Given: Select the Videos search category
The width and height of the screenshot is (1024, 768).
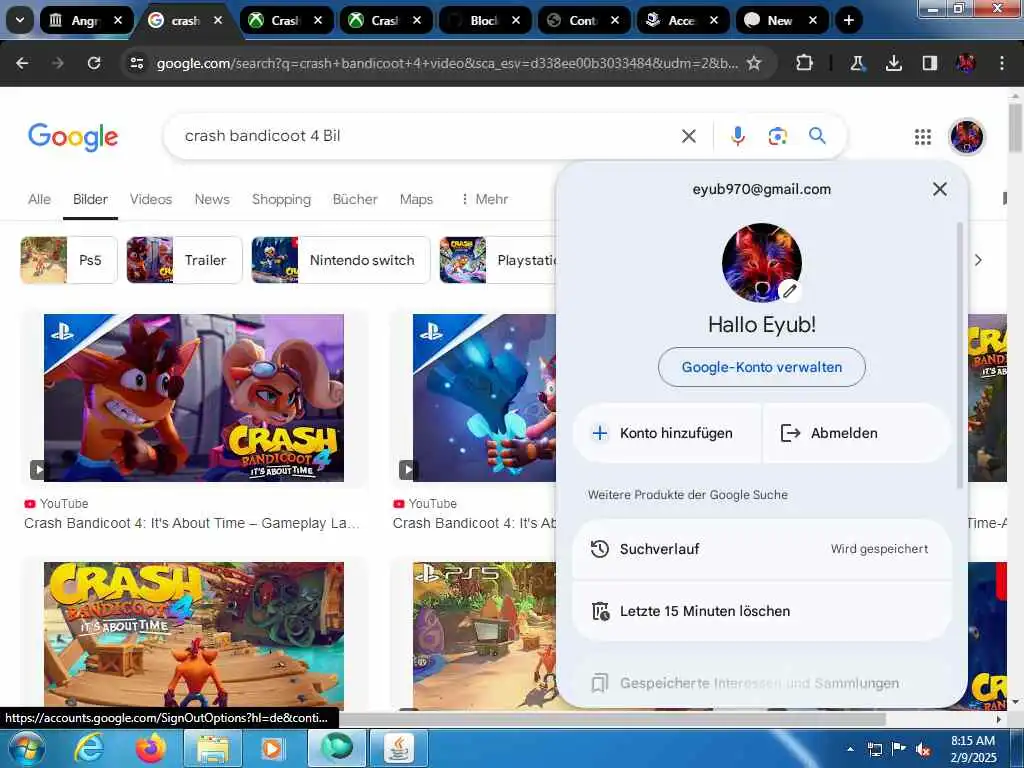Looking at the screenshot, I should [x=151, y=199].
